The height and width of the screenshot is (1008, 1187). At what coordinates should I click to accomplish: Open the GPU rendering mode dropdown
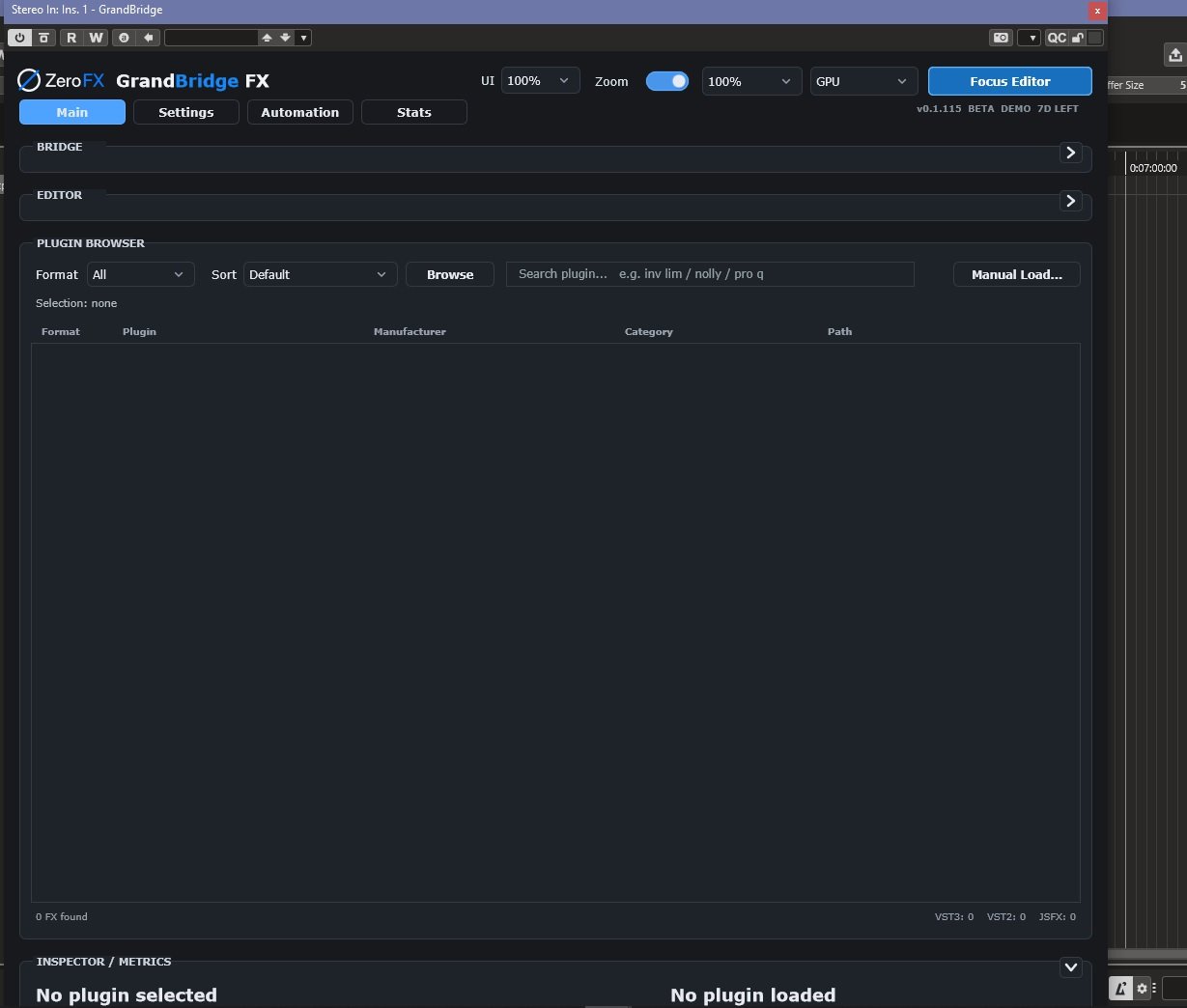click(863, 81)
